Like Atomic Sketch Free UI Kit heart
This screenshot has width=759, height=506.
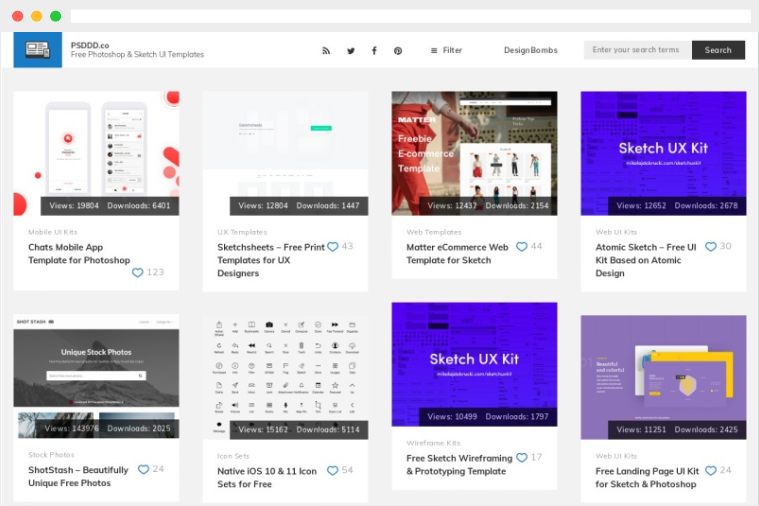[711, 246]
